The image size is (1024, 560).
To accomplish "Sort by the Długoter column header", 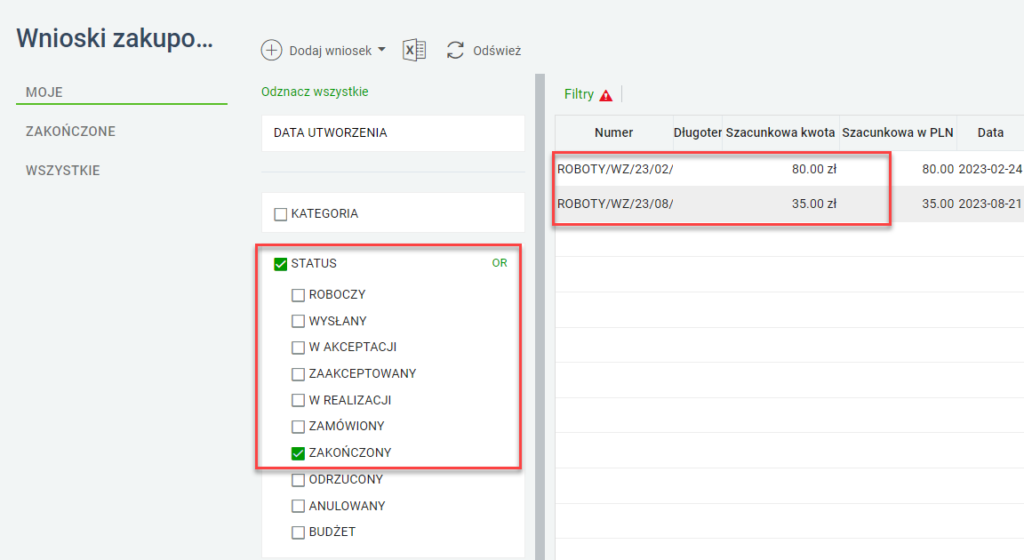I will tap(697, 132).
